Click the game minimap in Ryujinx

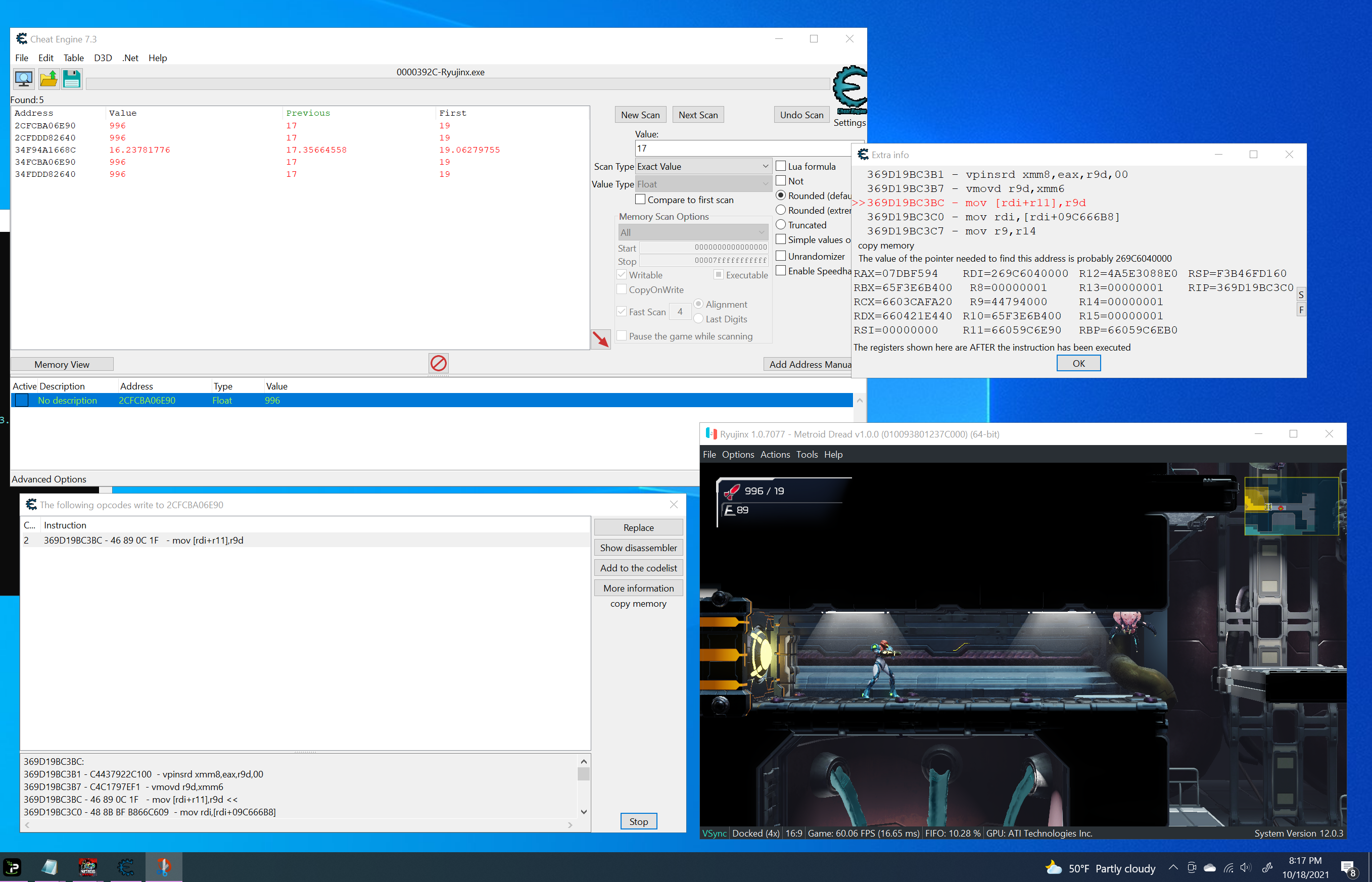[1292, 506]
